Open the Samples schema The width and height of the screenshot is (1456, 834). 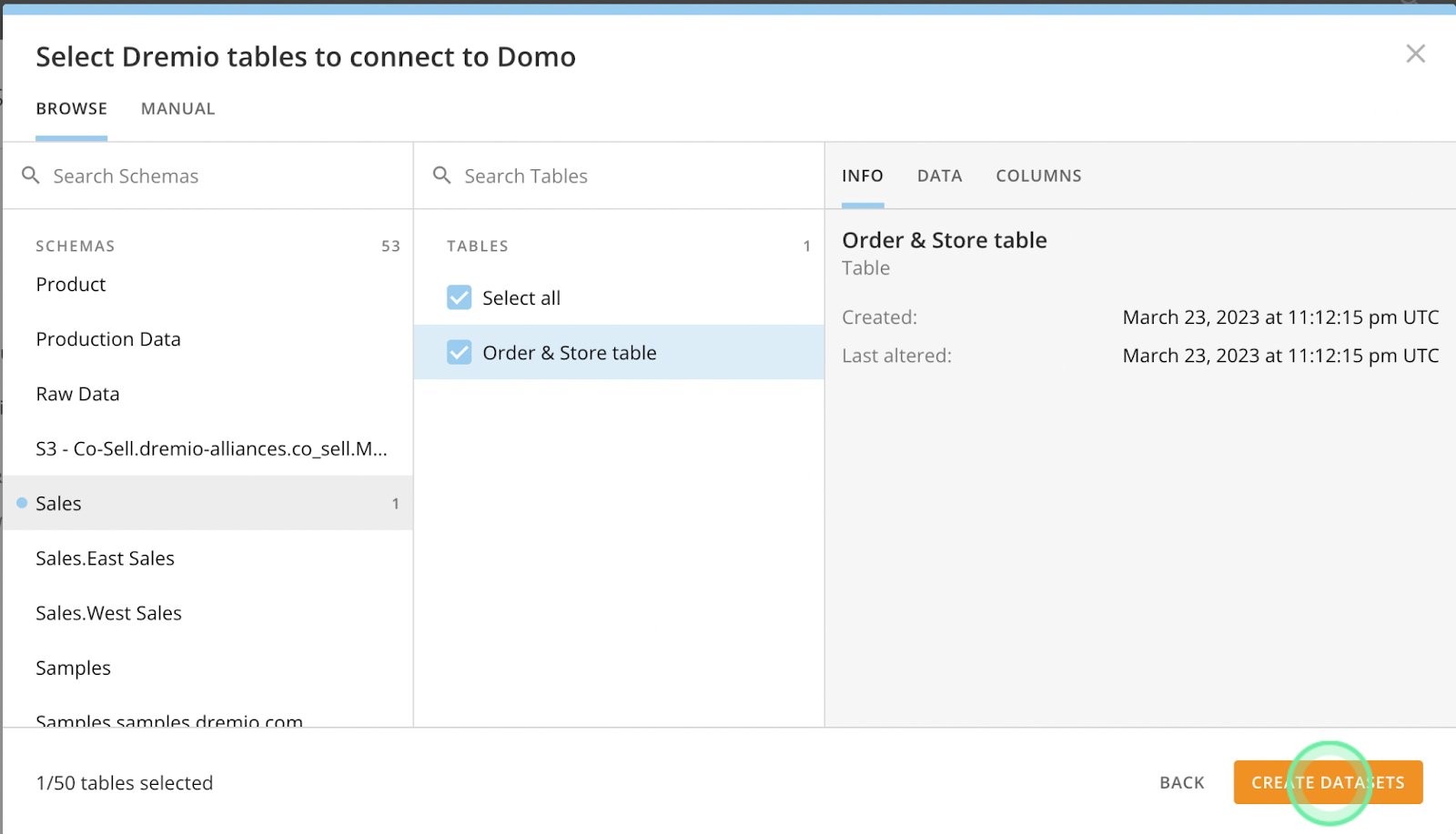pos(73,668)
